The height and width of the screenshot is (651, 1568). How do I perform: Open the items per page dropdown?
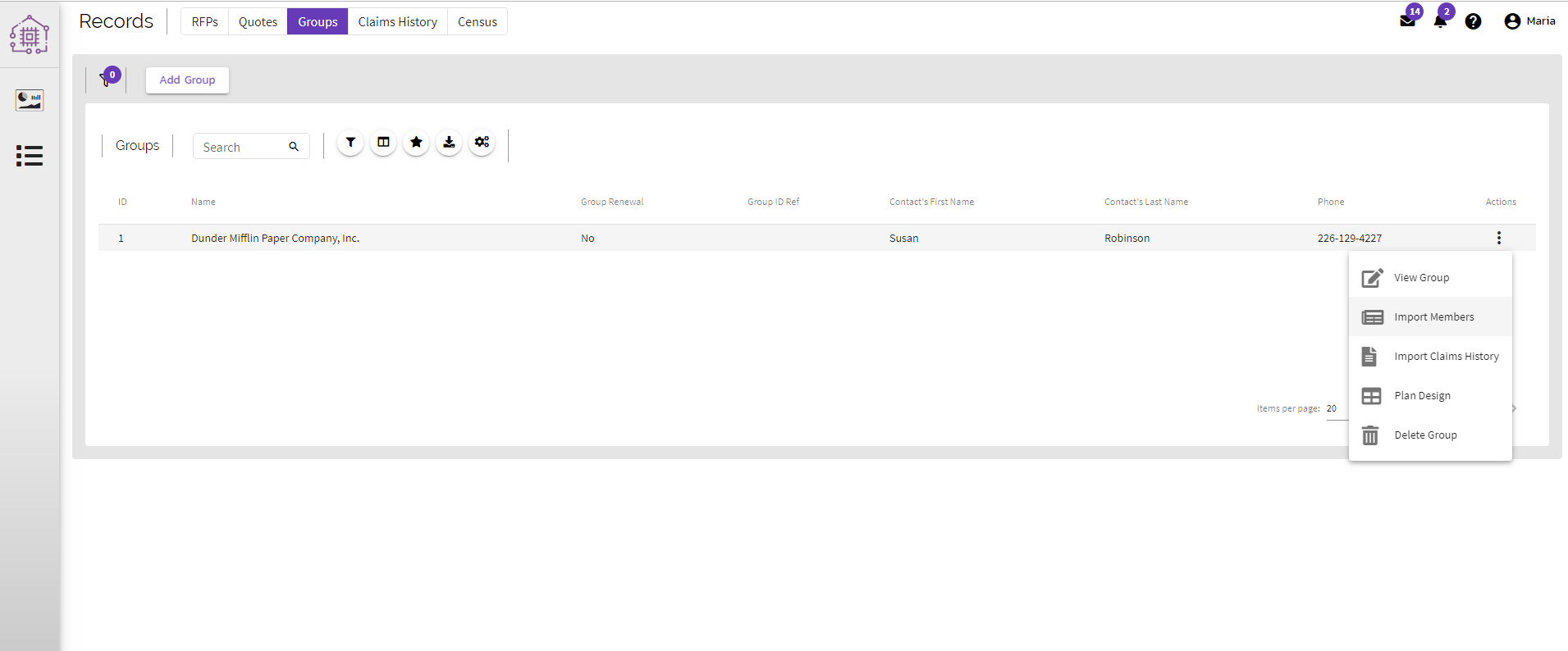pyautogui.click(x=1336, y=408)
